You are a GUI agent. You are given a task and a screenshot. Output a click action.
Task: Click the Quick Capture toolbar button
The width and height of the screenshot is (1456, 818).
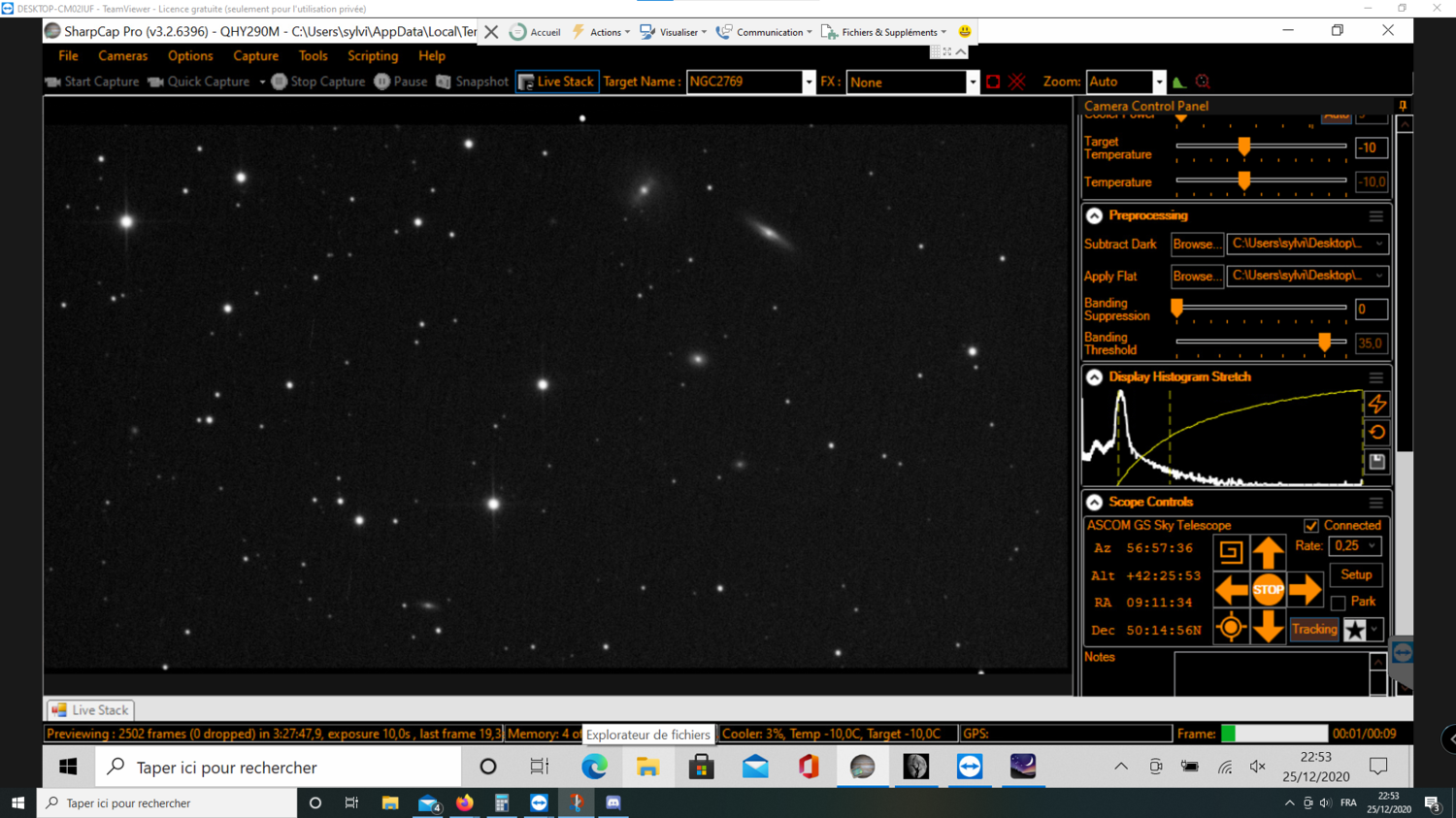(199, 82)
